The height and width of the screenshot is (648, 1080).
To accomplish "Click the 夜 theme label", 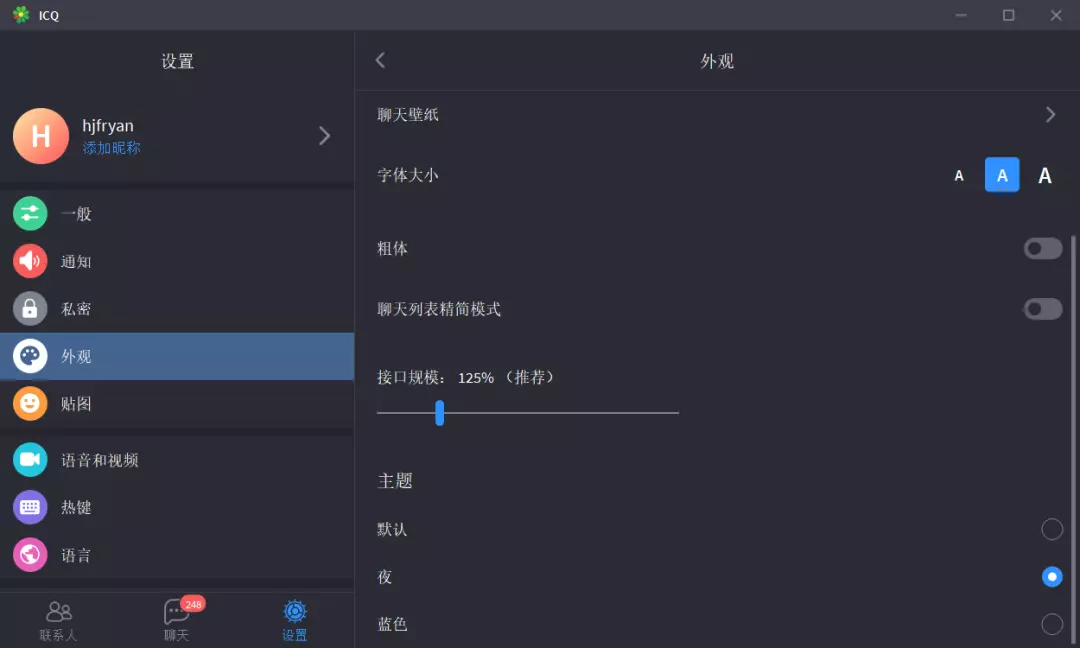I will tap(384, 576).
